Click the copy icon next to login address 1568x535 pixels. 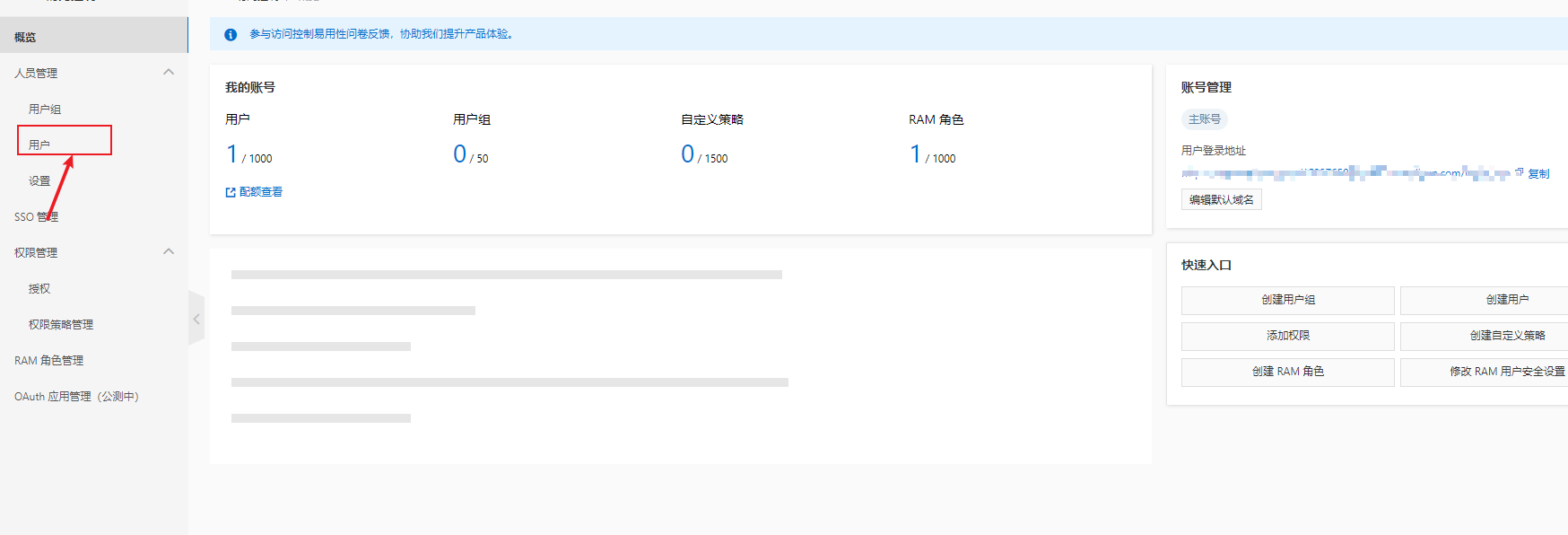point(1520,172)
